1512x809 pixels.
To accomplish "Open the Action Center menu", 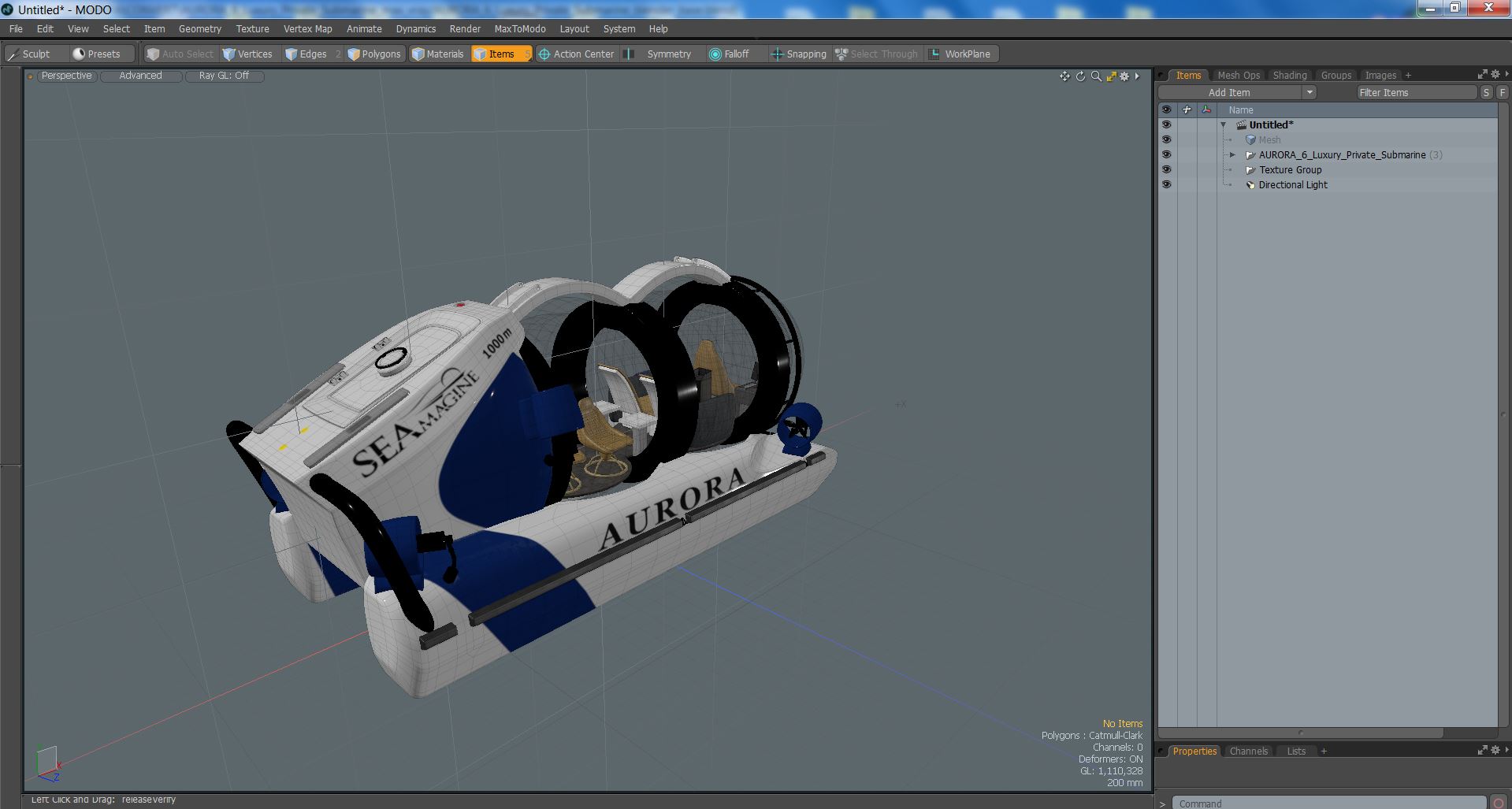I will [x=576, y=54].
